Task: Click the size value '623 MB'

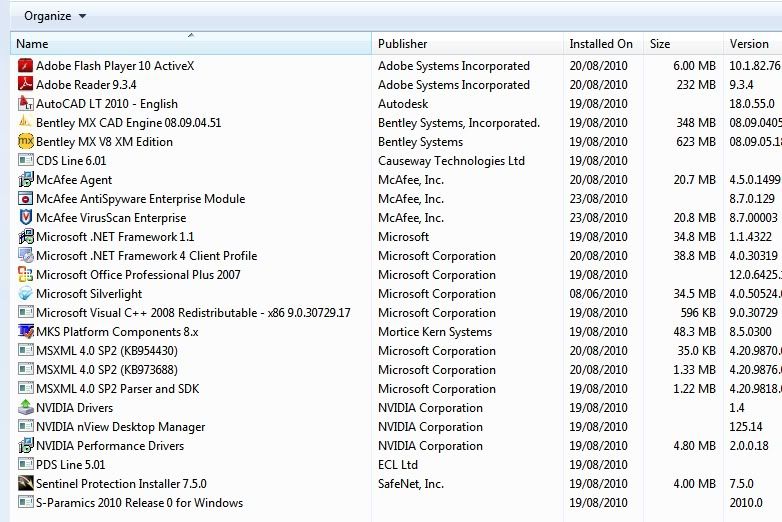Action: [x=696, y=142]
